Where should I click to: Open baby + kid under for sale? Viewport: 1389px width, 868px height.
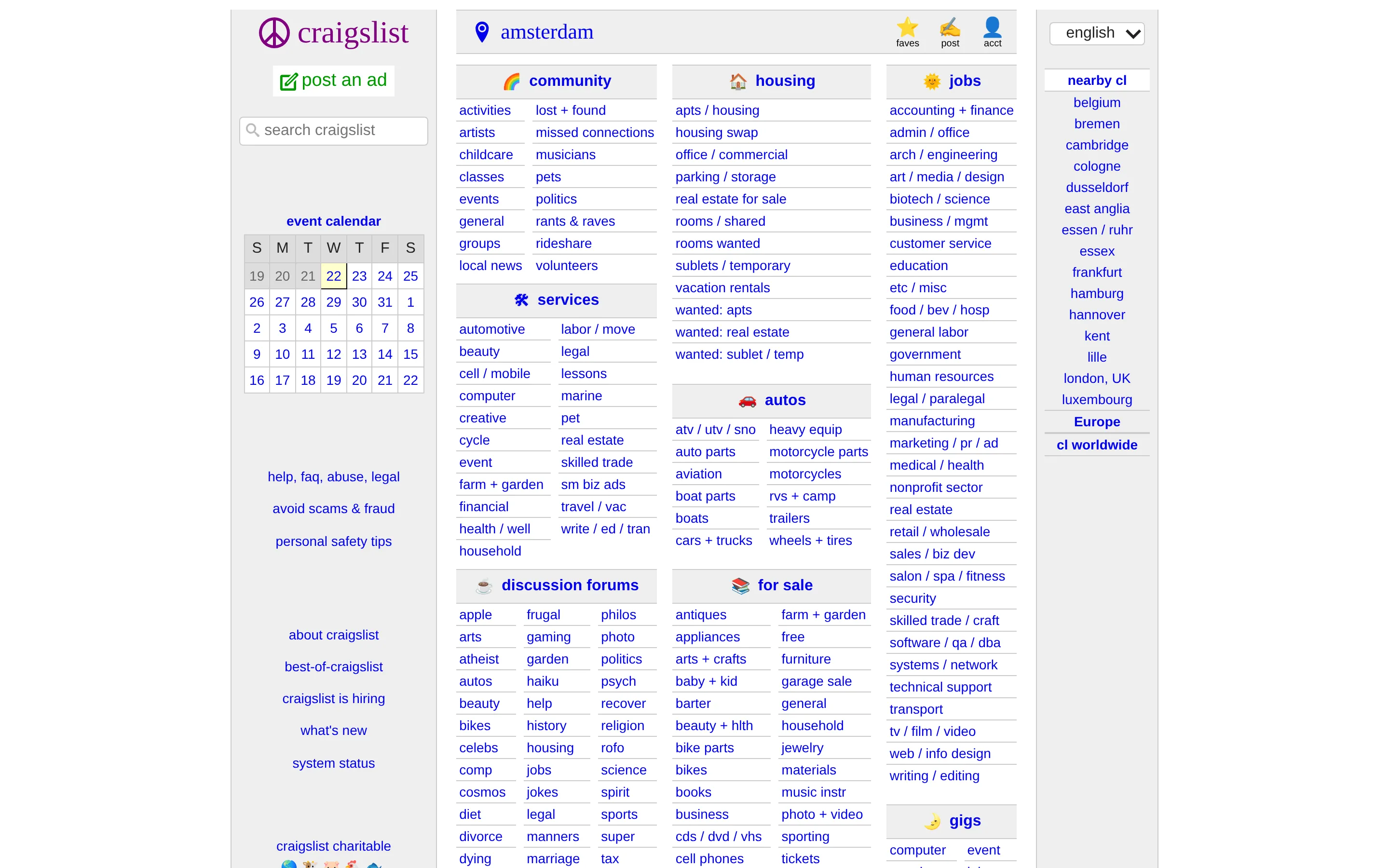(x=706, y=682)
